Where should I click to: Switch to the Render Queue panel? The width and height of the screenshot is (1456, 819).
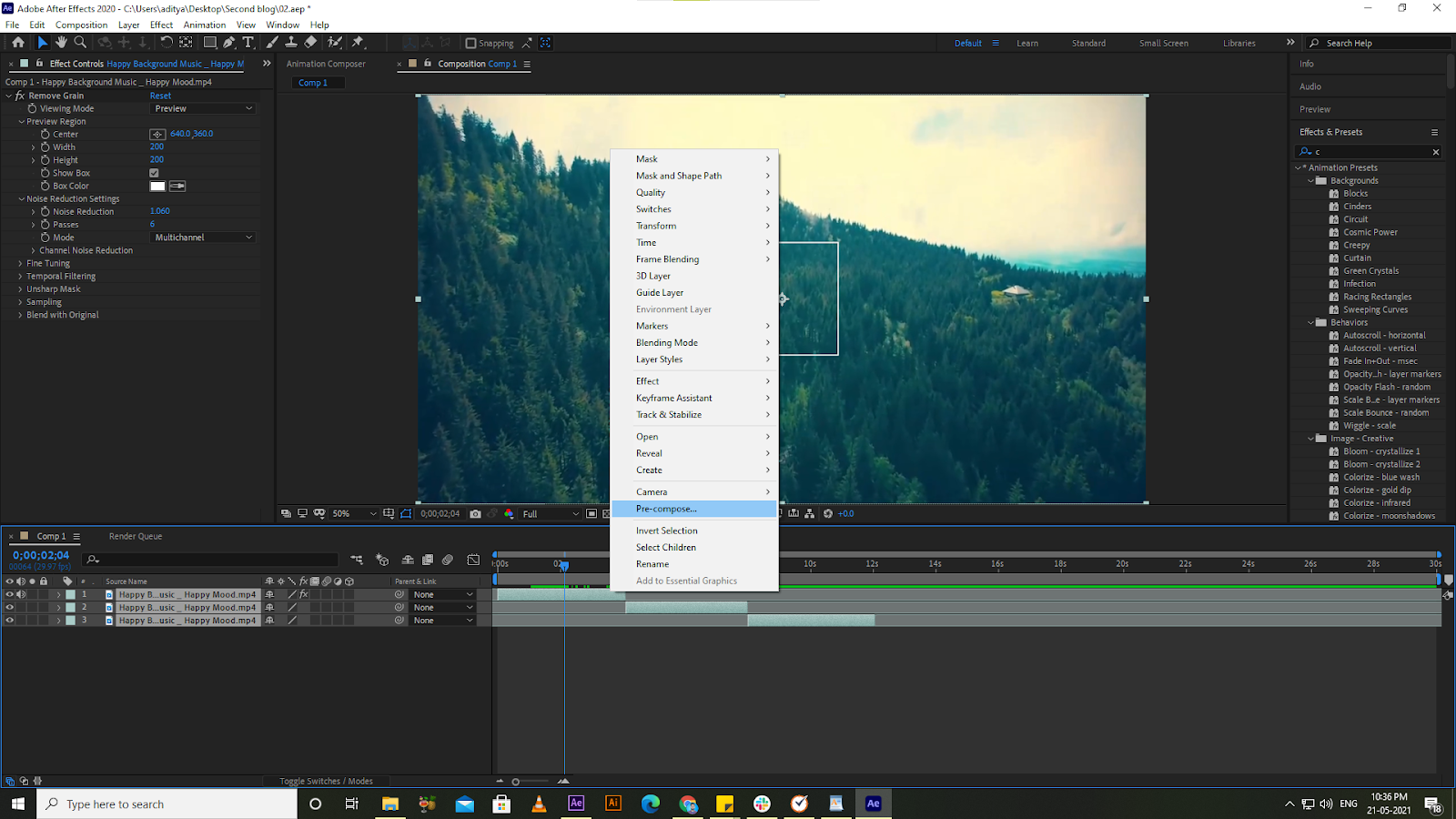[x=135, y=536]
